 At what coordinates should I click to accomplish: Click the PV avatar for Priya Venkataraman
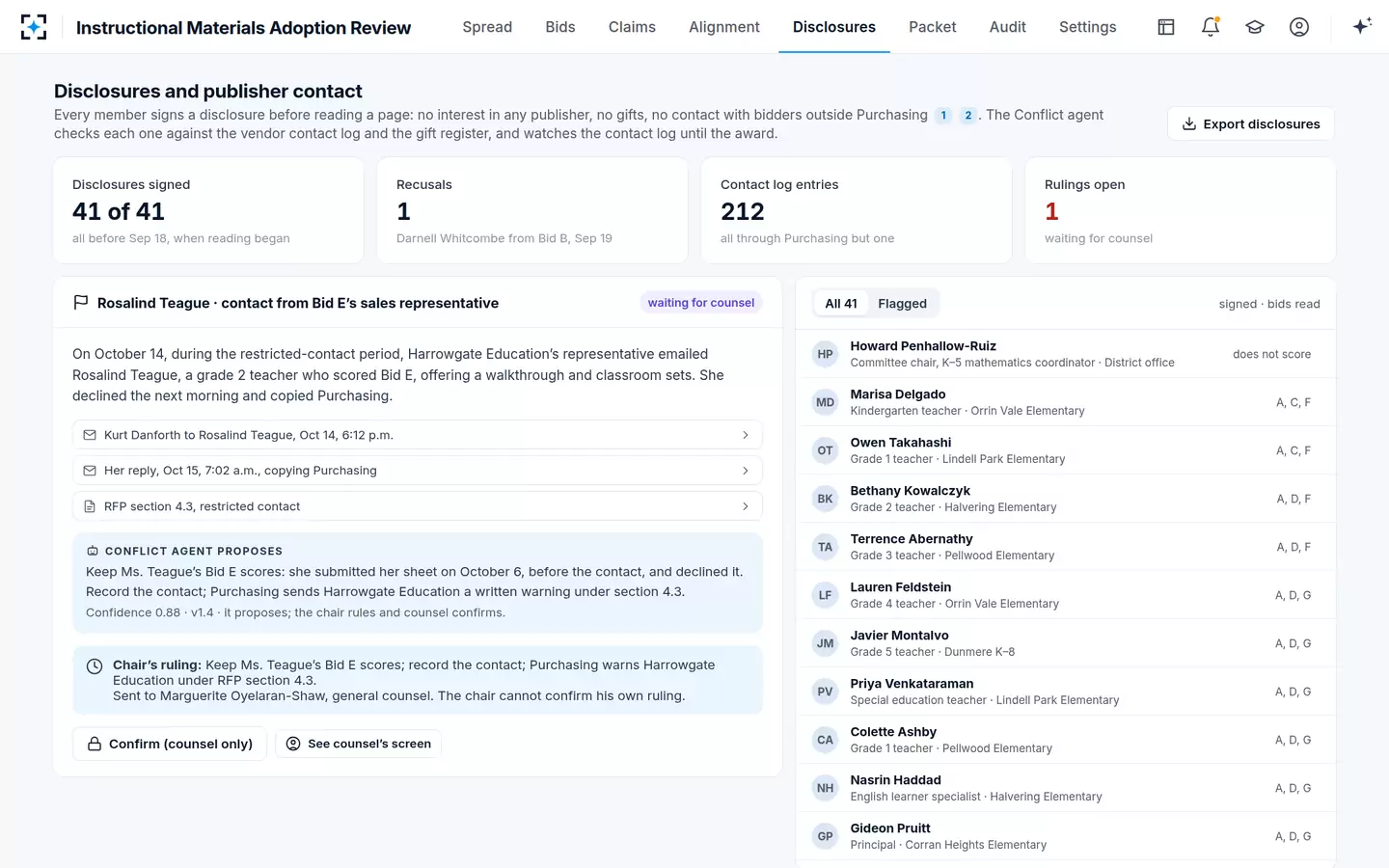coord(825,692)
